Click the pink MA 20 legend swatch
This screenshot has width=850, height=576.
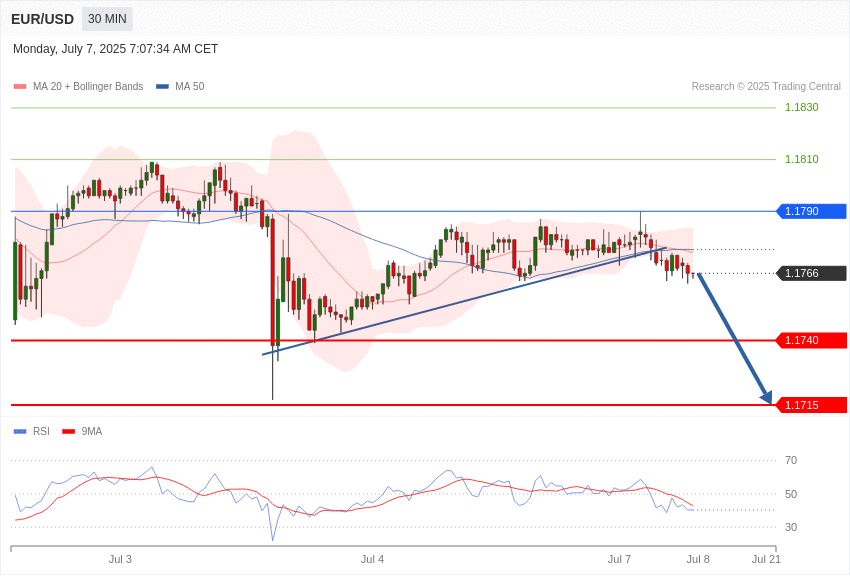[x=20, y=87]
